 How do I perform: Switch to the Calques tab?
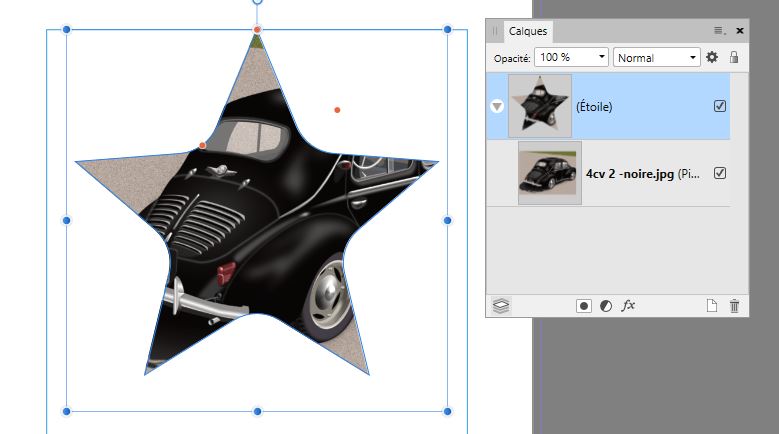tap(528, 31)
